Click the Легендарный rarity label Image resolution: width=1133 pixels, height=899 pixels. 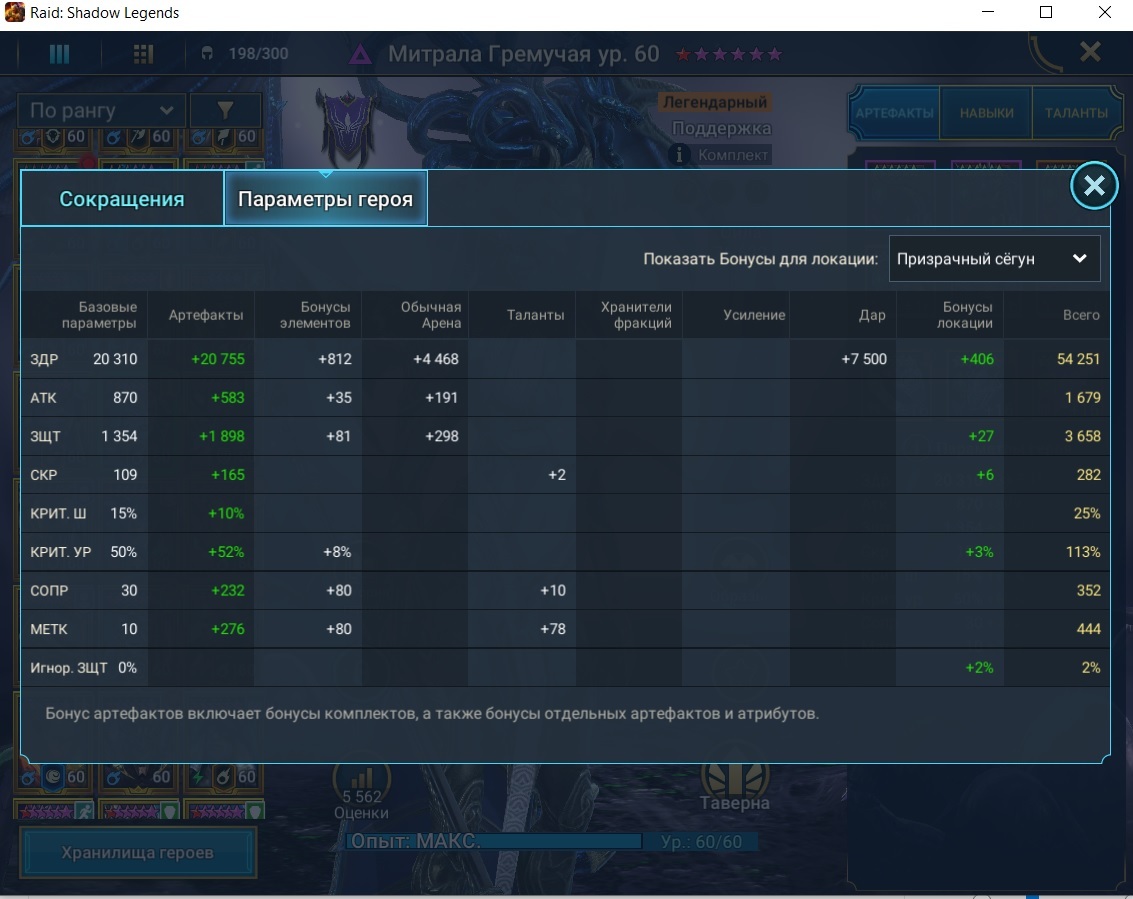coord(715,103)
